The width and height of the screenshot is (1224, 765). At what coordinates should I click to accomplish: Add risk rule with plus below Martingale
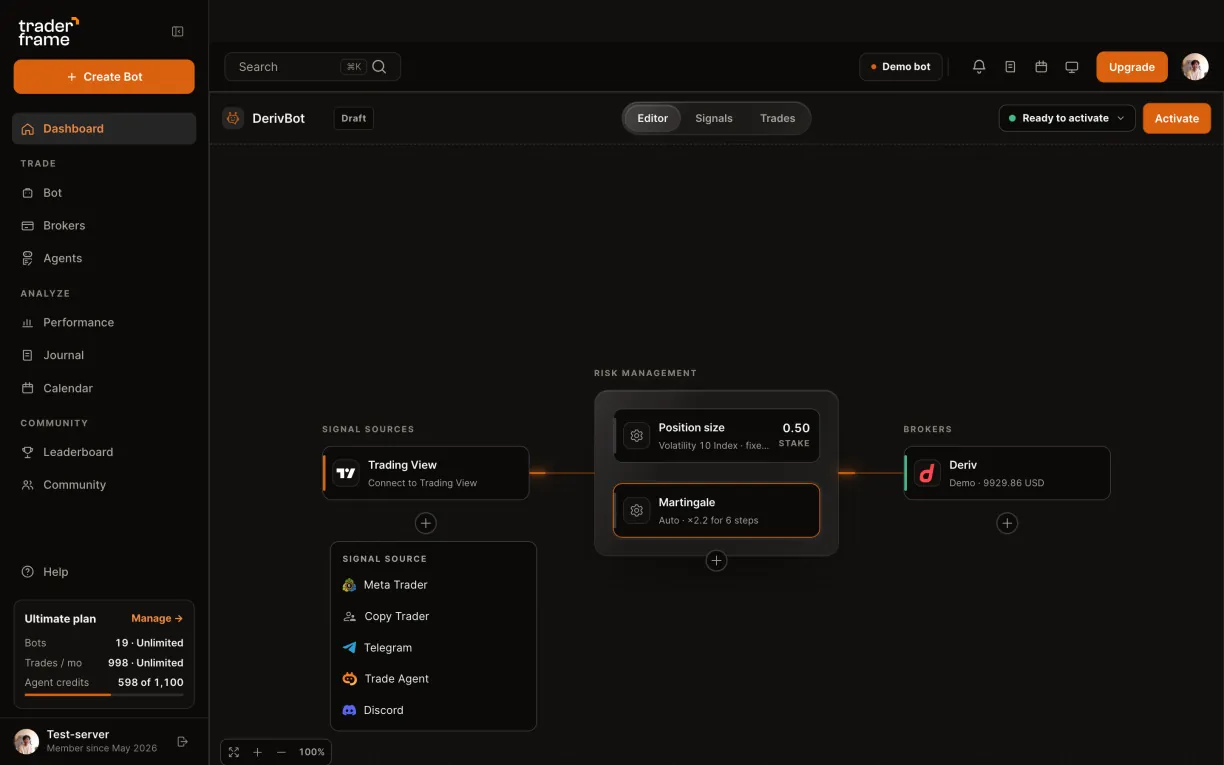point(716,561)
